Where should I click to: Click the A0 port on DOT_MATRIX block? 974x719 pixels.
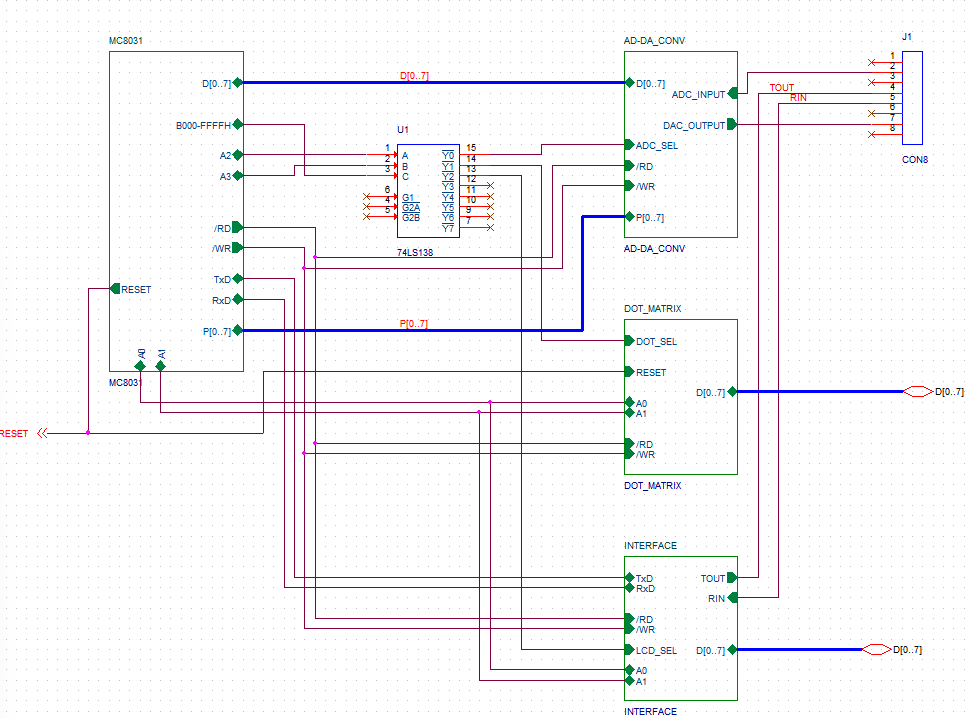(x=630, y=403)
